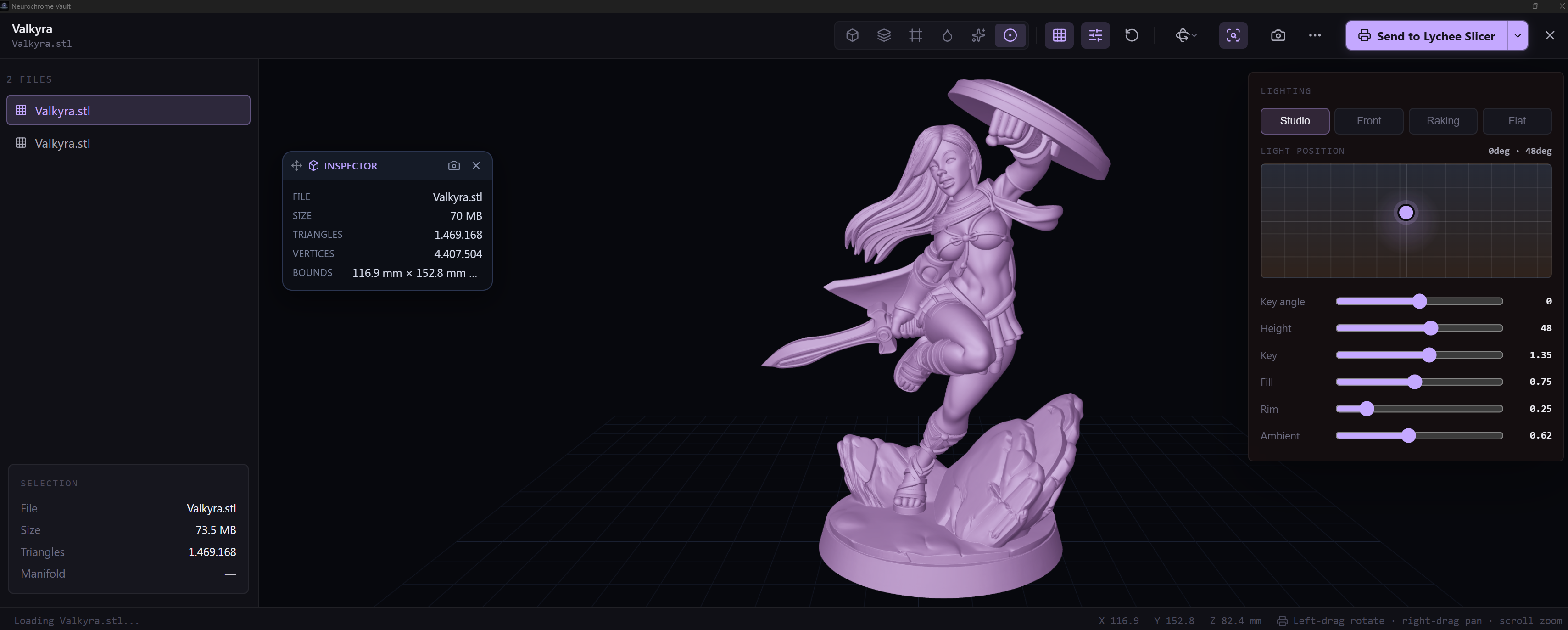Click the Key intensity slider handle
The width and height of the screenshot is (1568, 630).
pyautogui.click(x=1429, y=354)
